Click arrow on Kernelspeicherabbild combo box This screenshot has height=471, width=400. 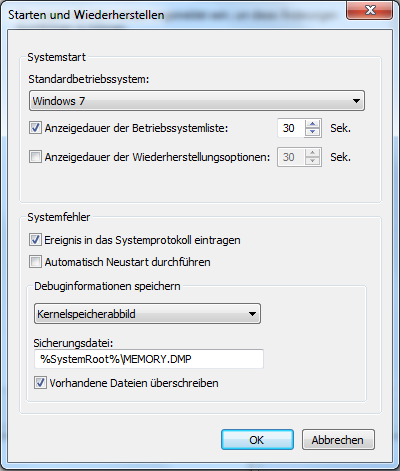[x=252, y=314]
